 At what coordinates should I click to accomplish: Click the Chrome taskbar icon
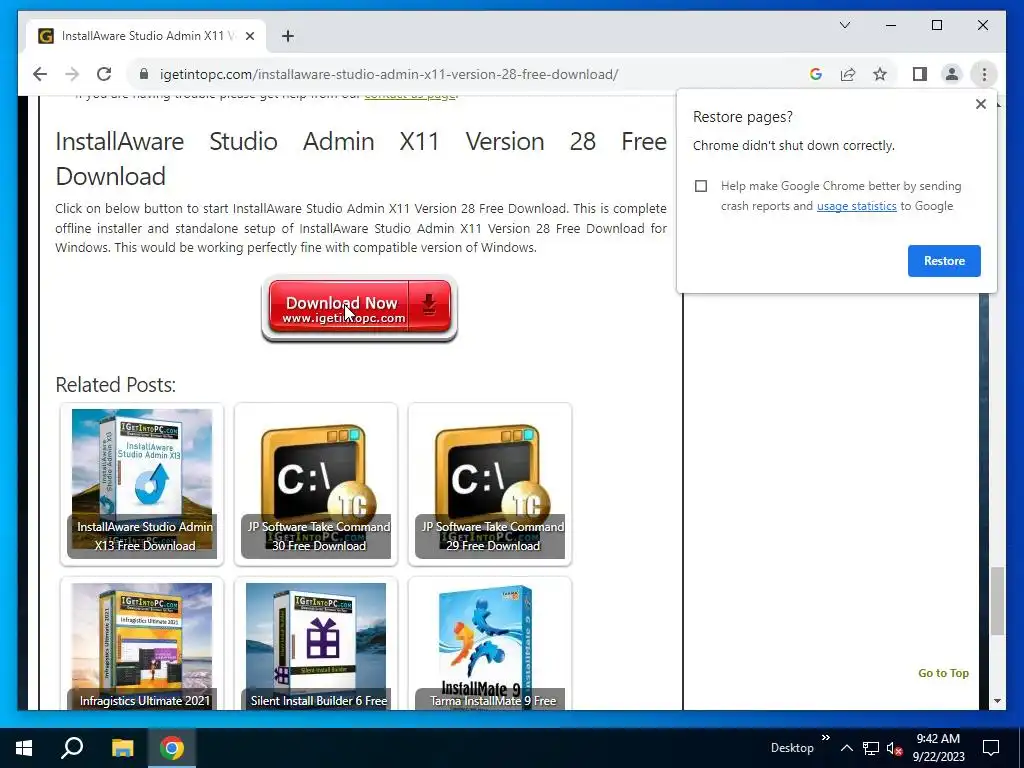pyautogui.click(x=172, y=748)
